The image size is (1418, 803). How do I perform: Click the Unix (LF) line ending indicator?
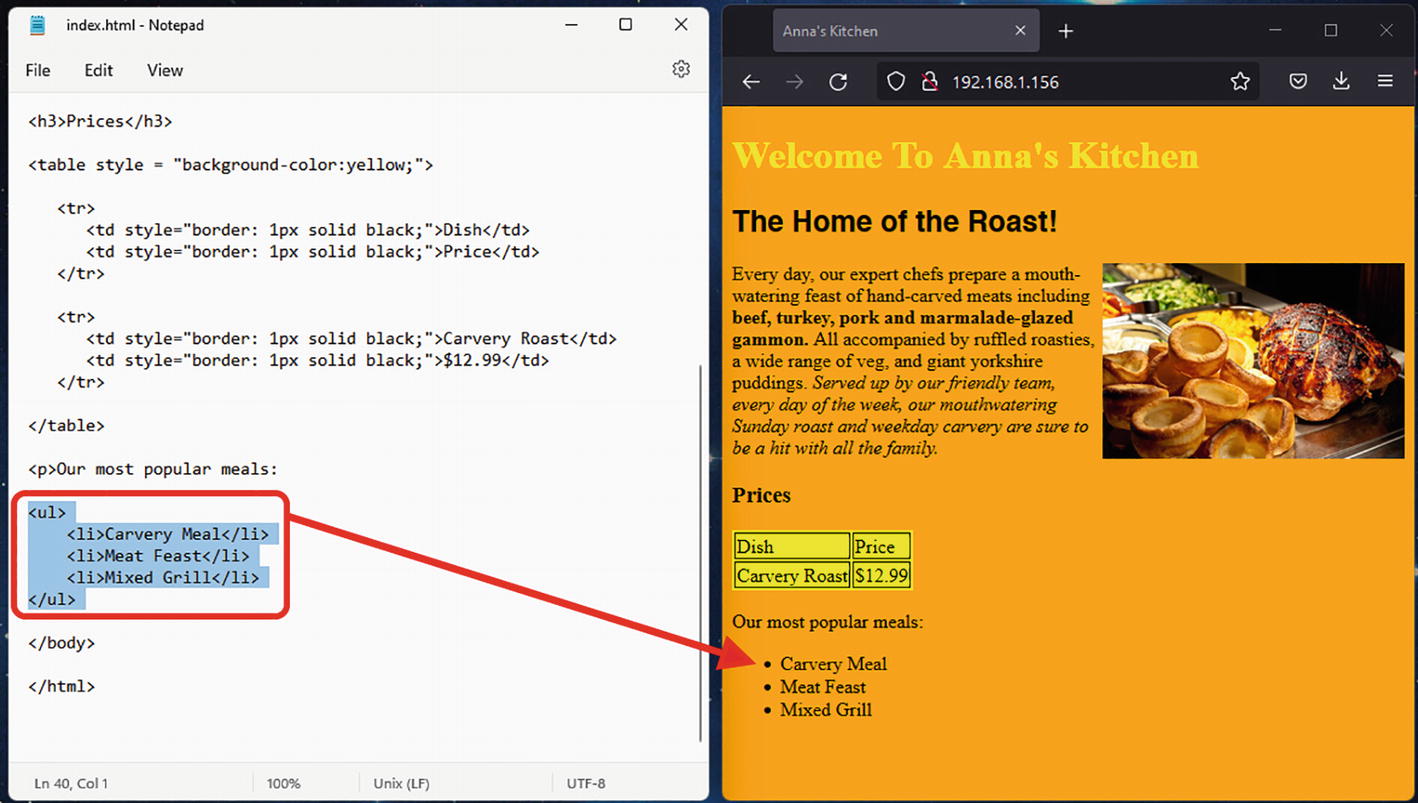coord(401,783)
